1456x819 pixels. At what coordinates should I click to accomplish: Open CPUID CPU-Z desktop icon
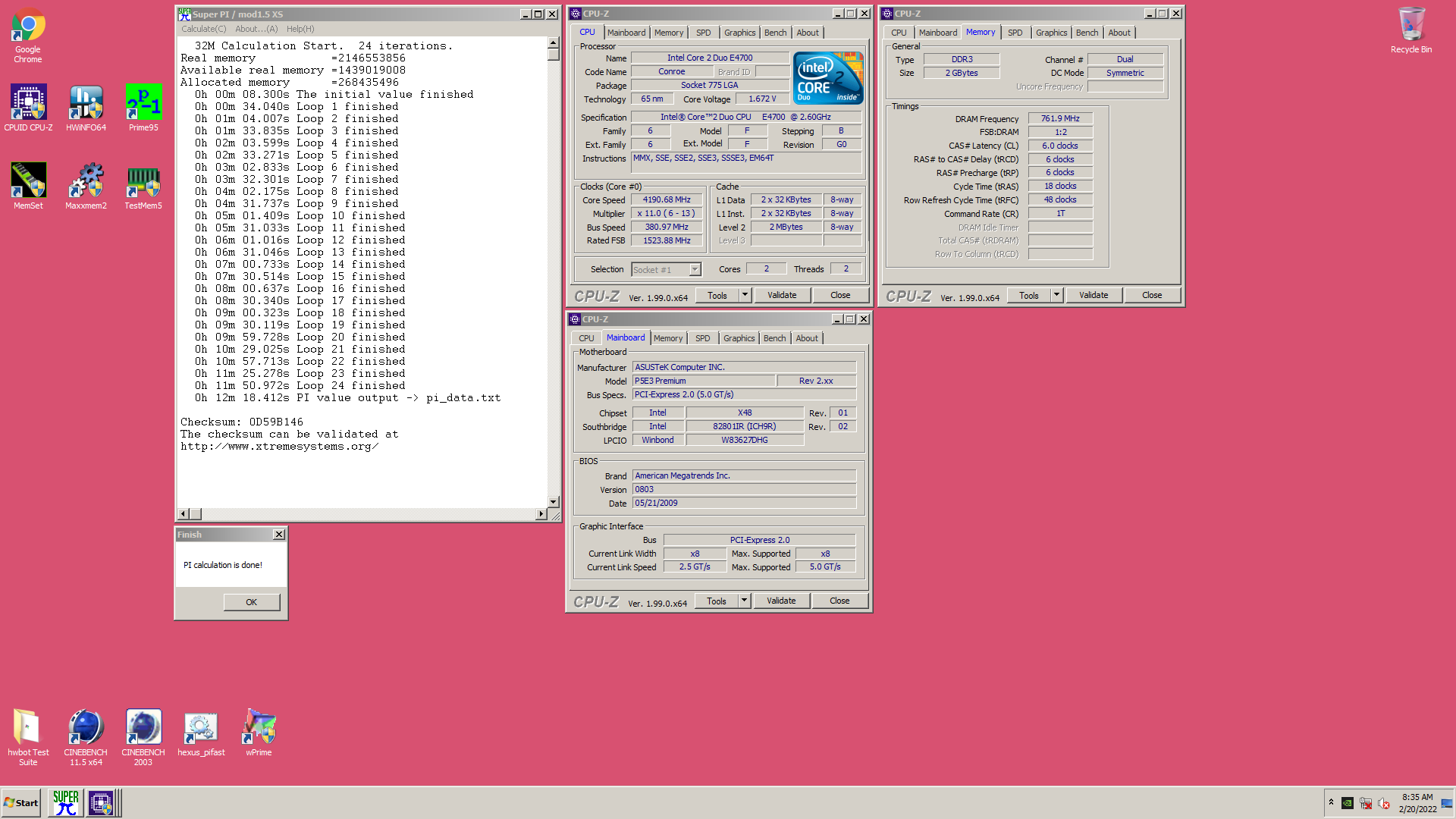pos(28,108)
